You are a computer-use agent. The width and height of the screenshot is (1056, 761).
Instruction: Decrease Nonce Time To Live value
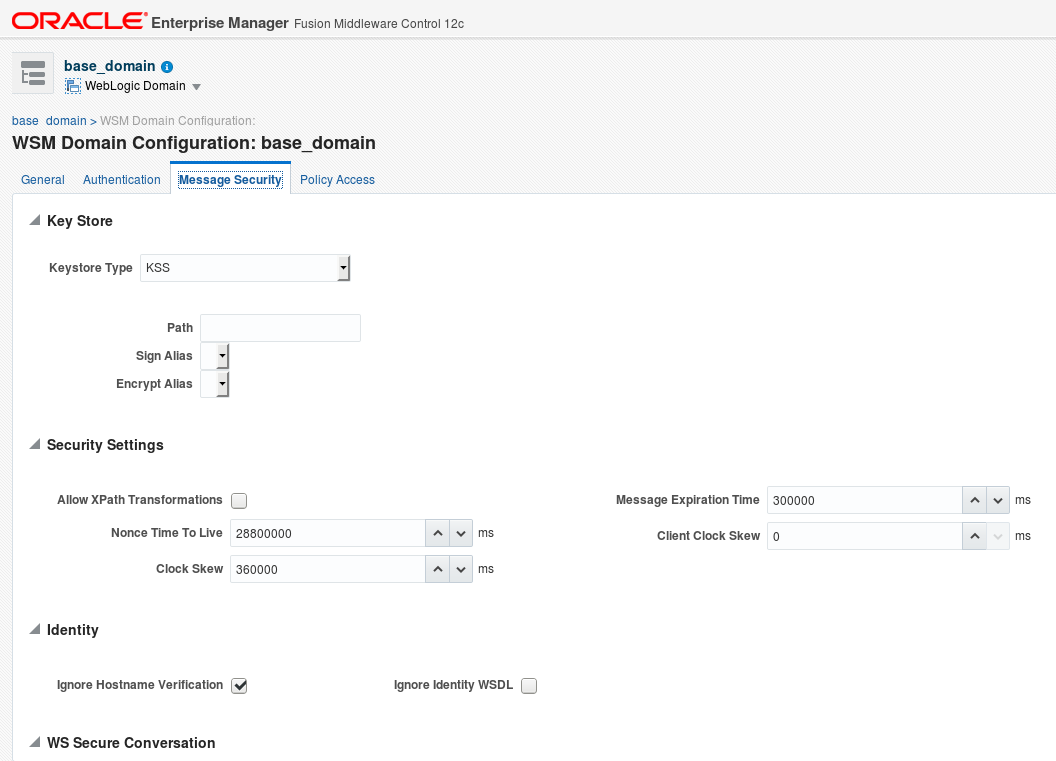pyautogui.click(x=461, y=534)
